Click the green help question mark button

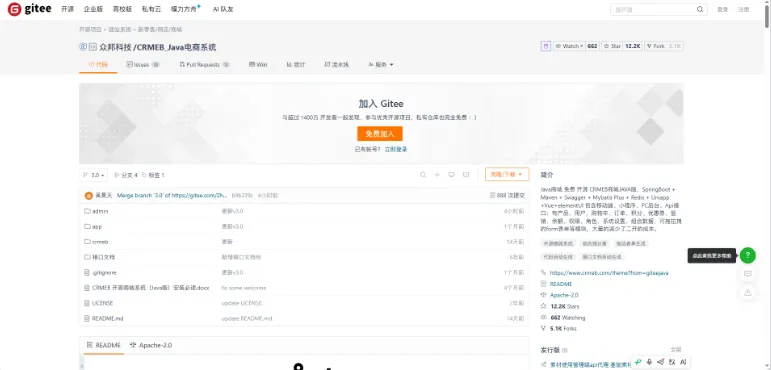pyautogui.click(x=747, y=255)
